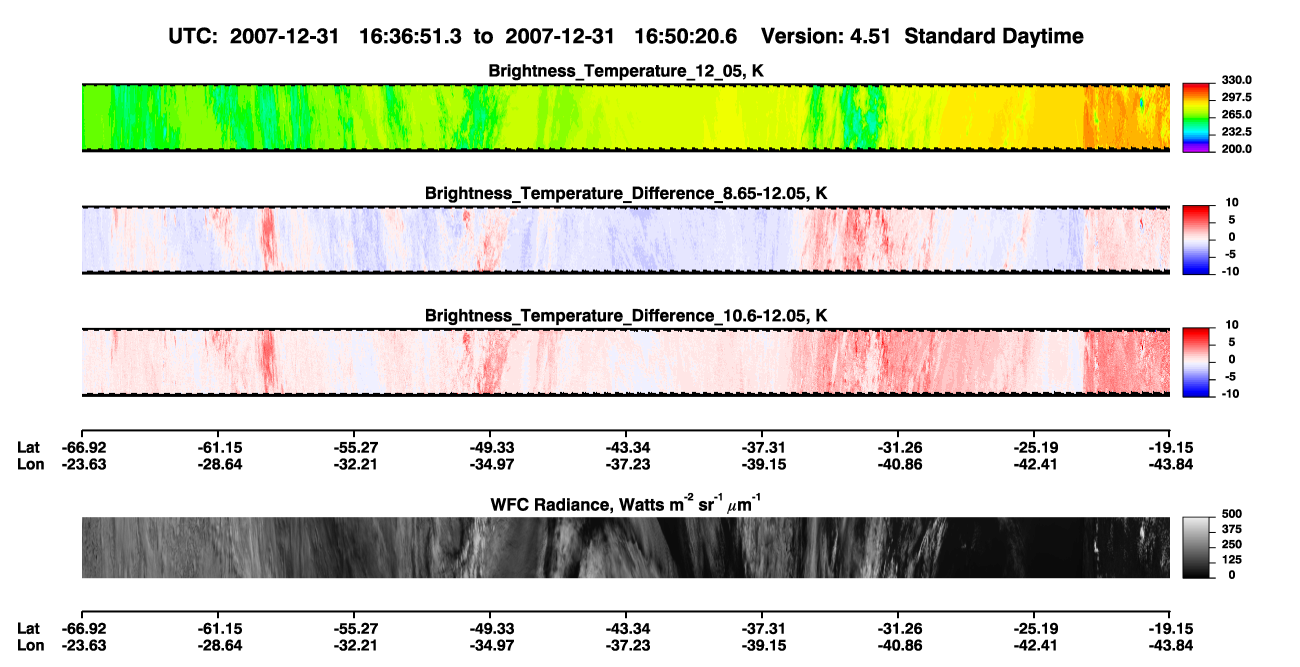Click the 125 label on radiance color bar
Screen dimensions: 1300x667
(x=1232, y=560)
